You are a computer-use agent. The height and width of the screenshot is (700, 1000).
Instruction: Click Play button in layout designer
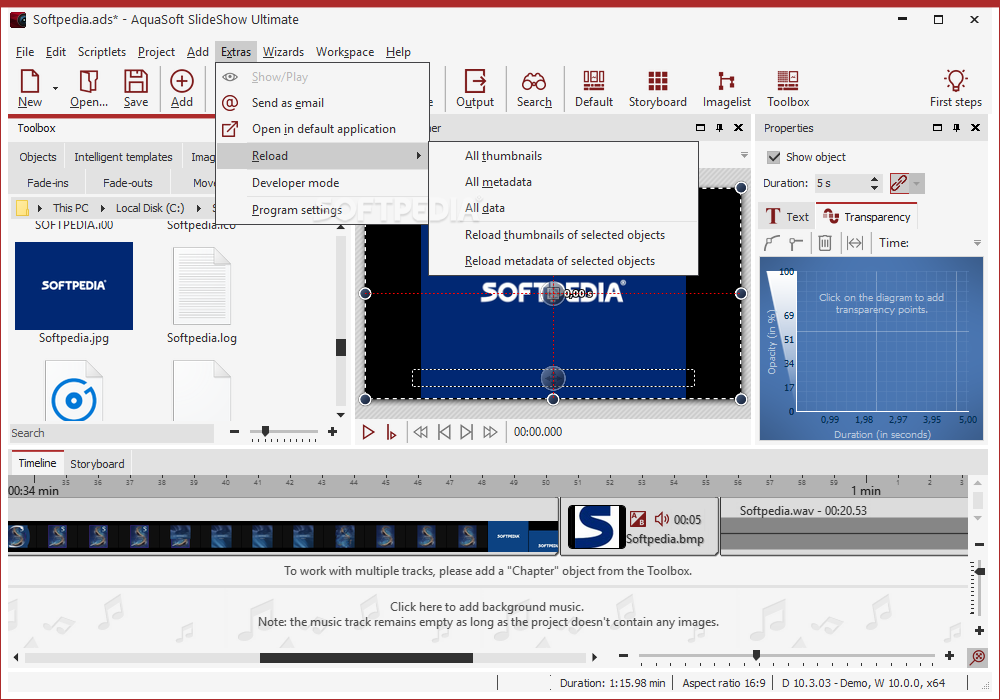(368, 432)
